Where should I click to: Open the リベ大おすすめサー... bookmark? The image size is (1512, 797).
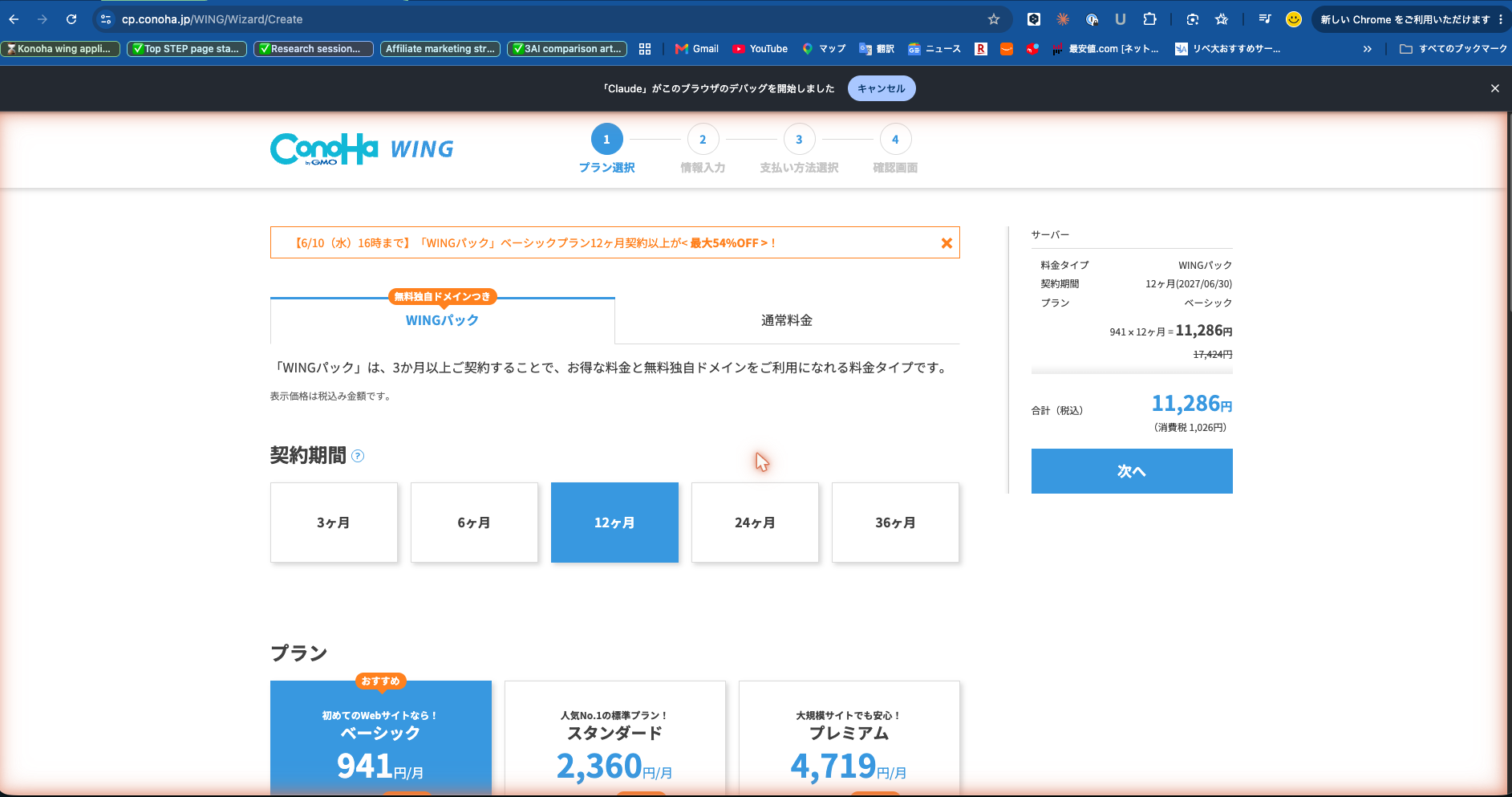click(1227, 49)
